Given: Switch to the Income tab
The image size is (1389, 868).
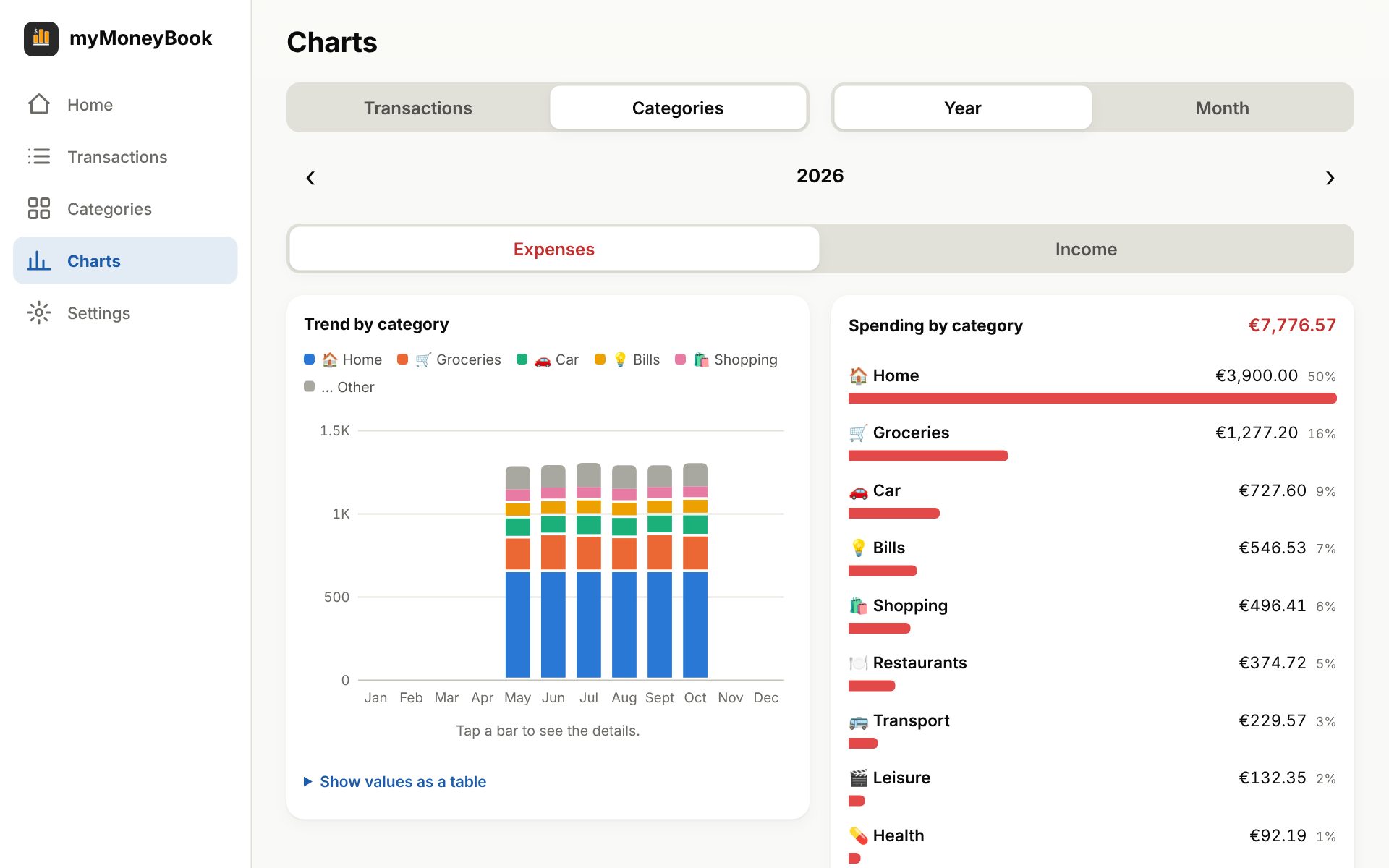Looking at the screenshot, I should (1085, 249).
